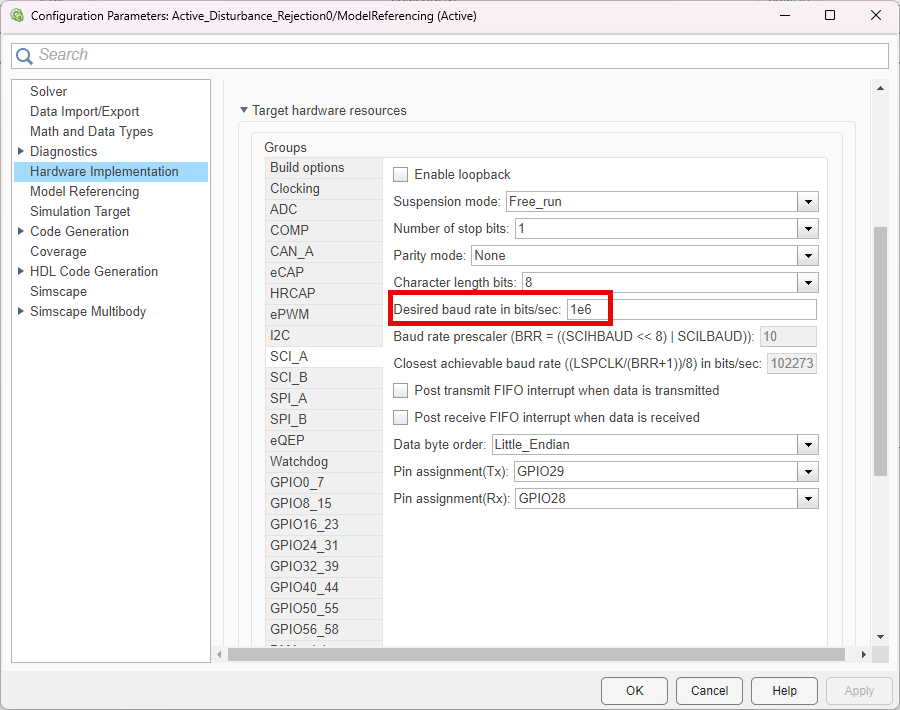Open the GPIO0_7 group
This screenshot has height=710, width=900.
(x=324, y=483)
